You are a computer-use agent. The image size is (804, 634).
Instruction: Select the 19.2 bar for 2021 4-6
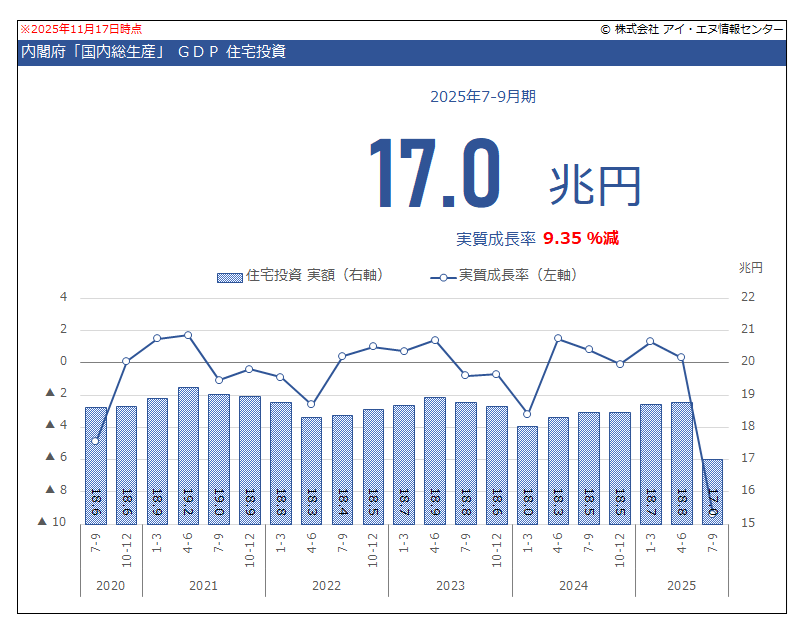[188, 455]
